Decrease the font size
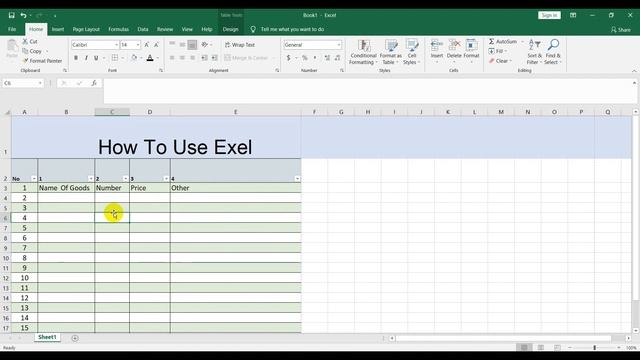The image size is (640, 360). click(x=156, y=45)
